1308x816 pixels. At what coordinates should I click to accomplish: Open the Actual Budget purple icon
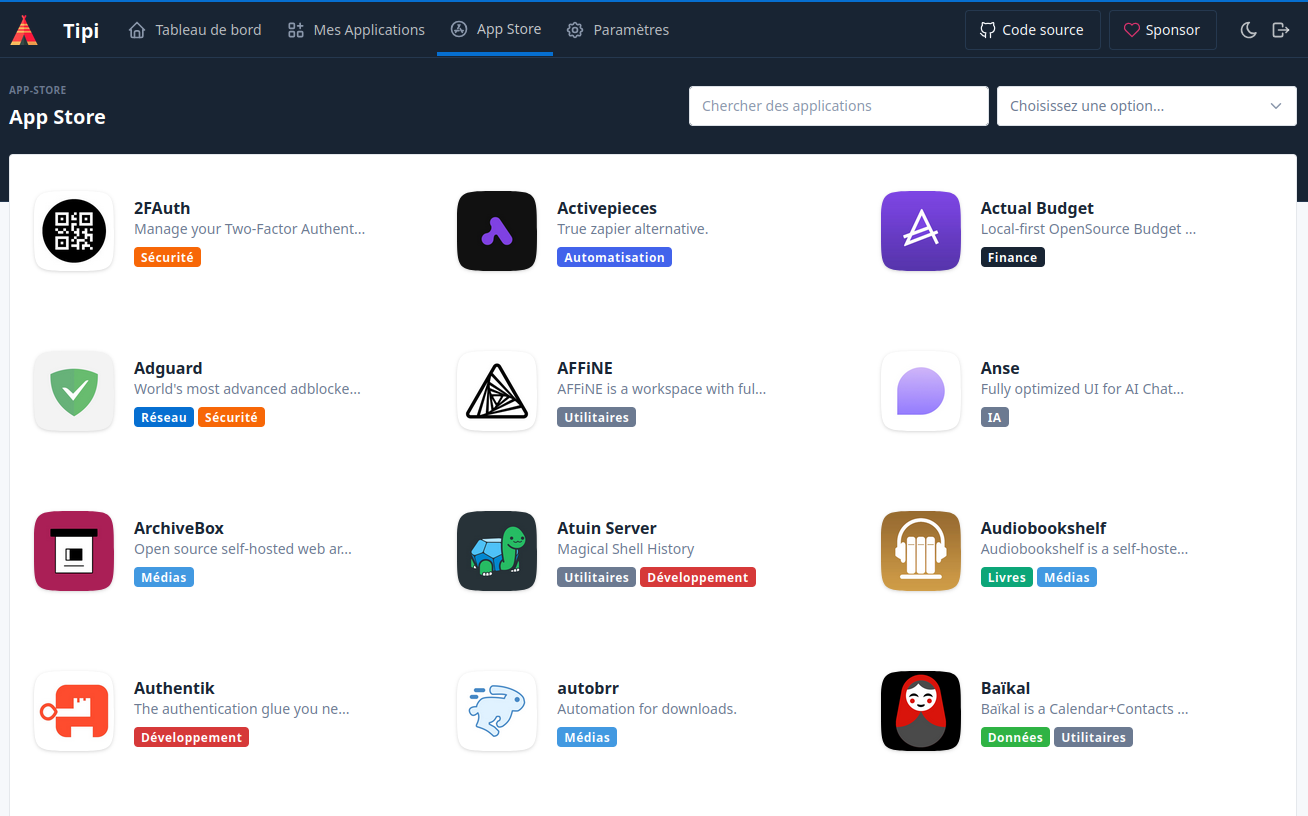(x=921, y=231)
